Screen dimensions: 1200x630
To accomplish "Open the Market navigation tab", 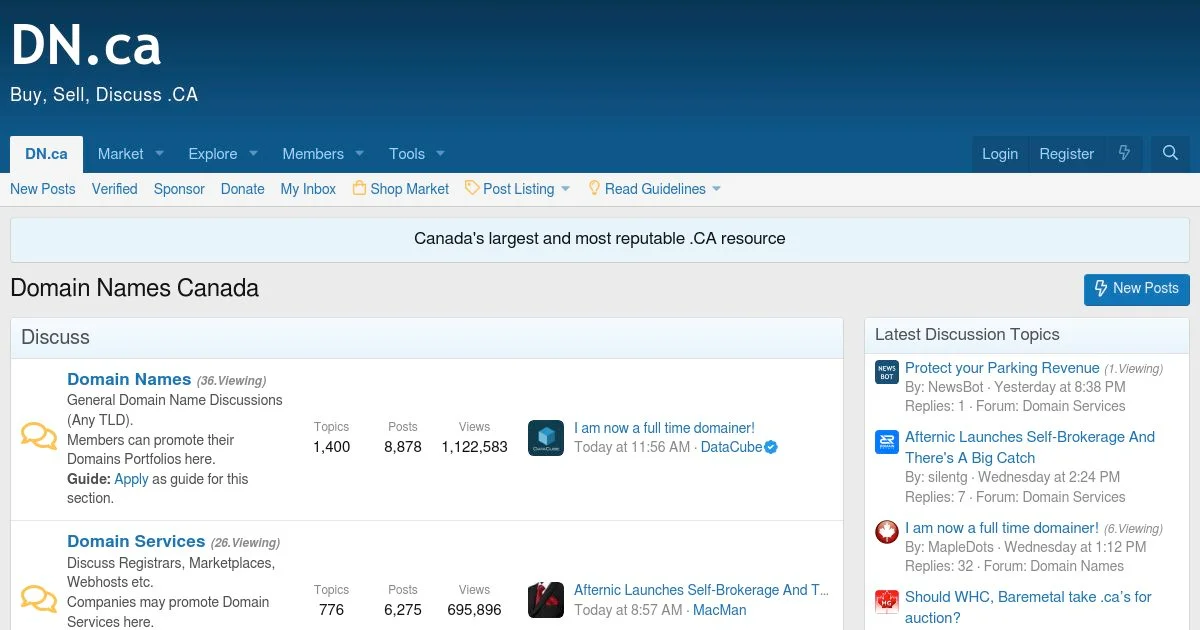I will 121,154.
